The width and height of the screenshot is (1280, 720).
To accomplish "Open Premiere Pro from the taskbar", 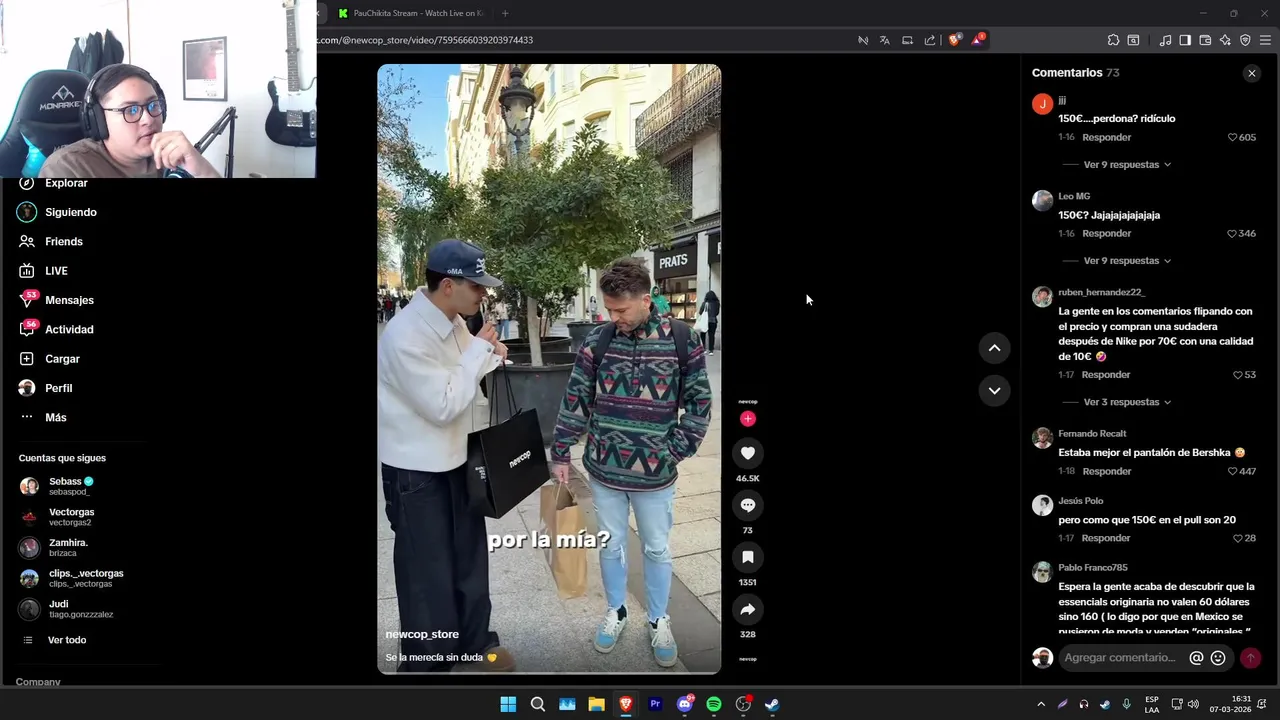I will point(655,704).
